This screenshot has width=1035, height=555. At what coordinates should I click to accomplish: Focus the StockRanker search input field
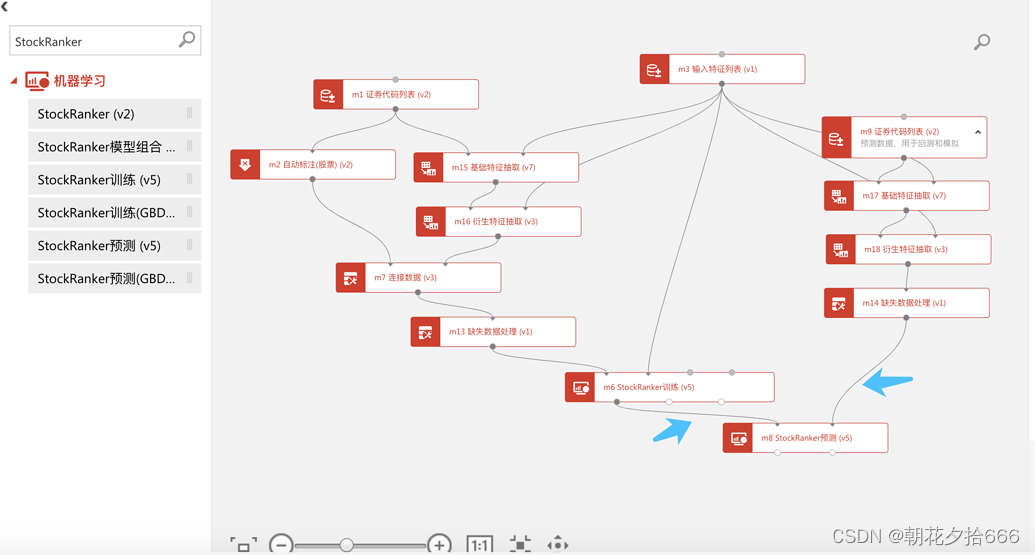[105, 41]
